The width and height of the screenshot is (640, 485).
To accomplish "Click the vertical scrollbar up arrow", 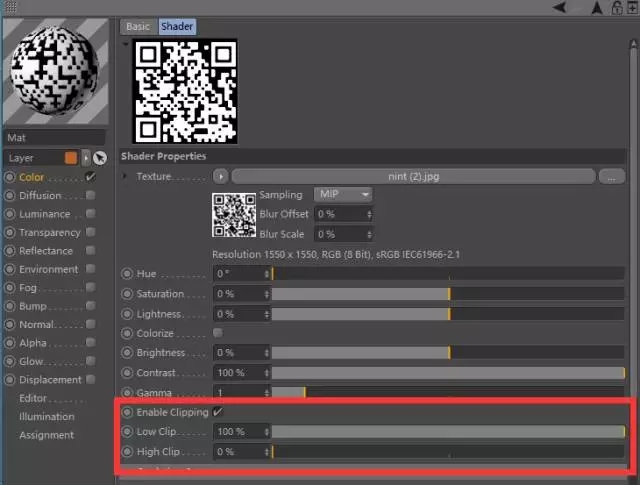I will coord(633,44).
